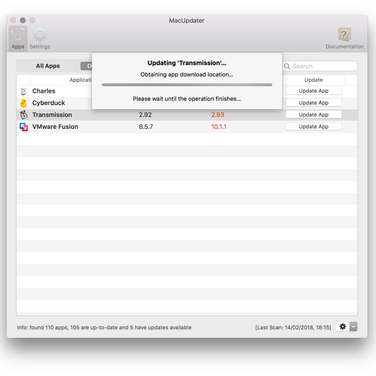Screen dimensions: 376x376
Task: Click new version 10.1.1 of VMware Fusion
Action: (219, 127)
